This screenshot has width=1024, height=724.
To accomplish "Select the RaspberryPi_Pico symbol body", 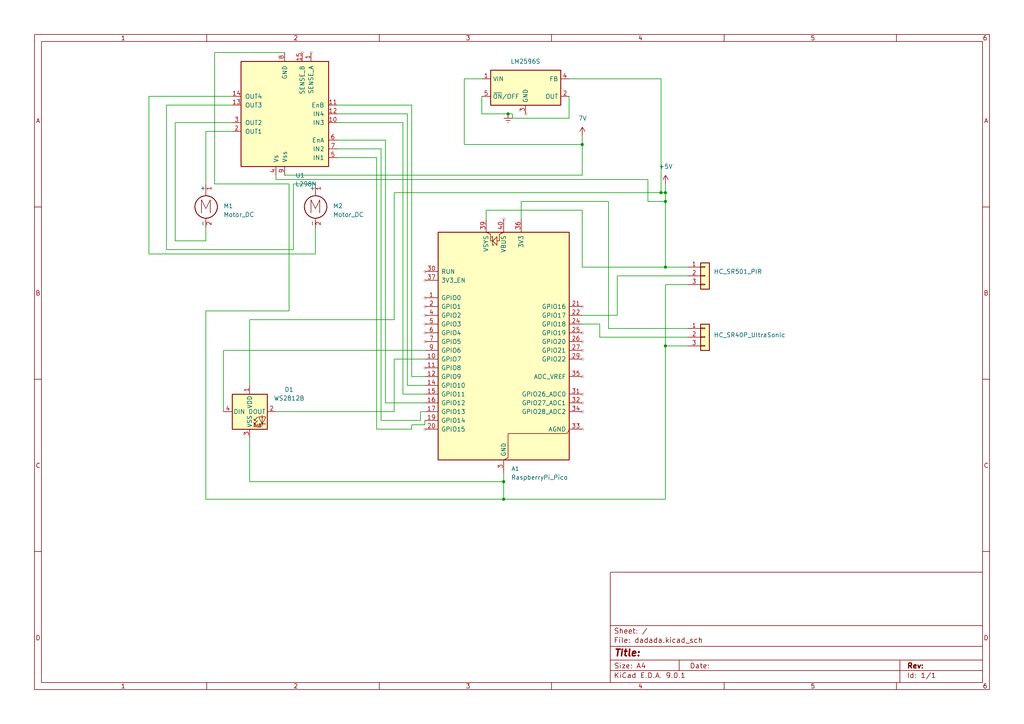I will [x=504, y=346].
